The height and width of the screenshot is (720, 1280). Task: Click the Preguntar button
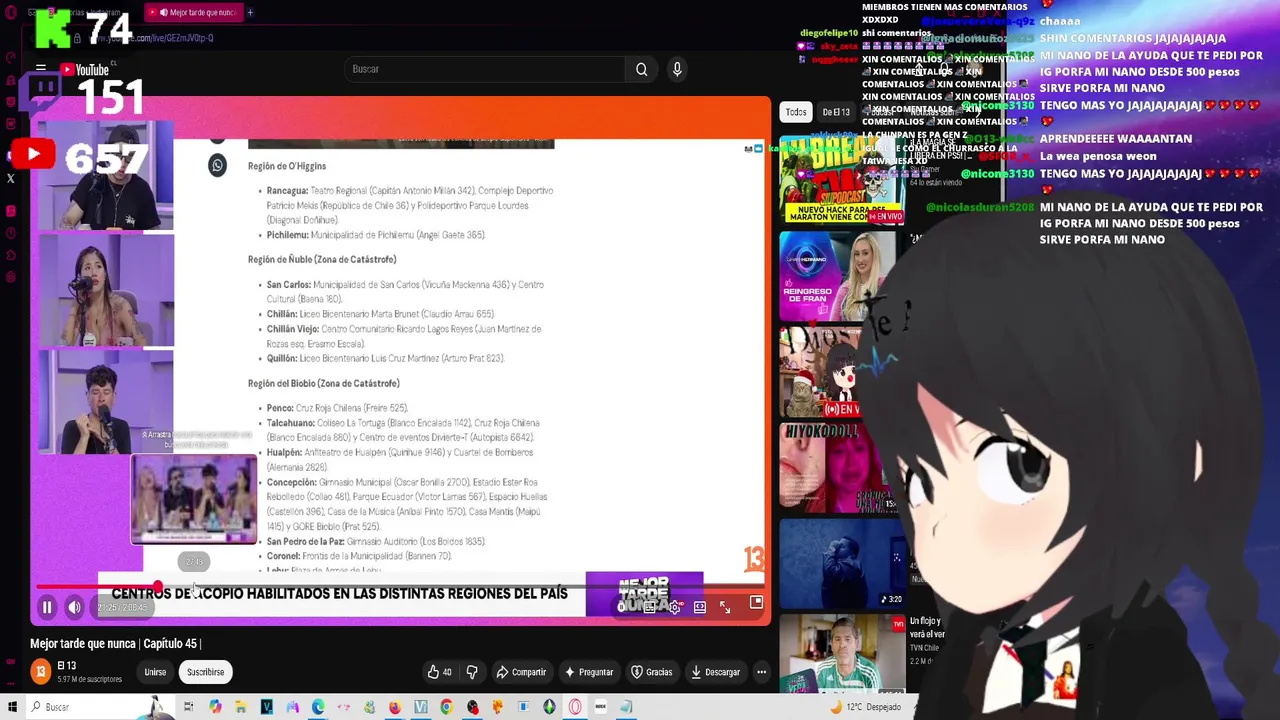(x=588, y=672)
